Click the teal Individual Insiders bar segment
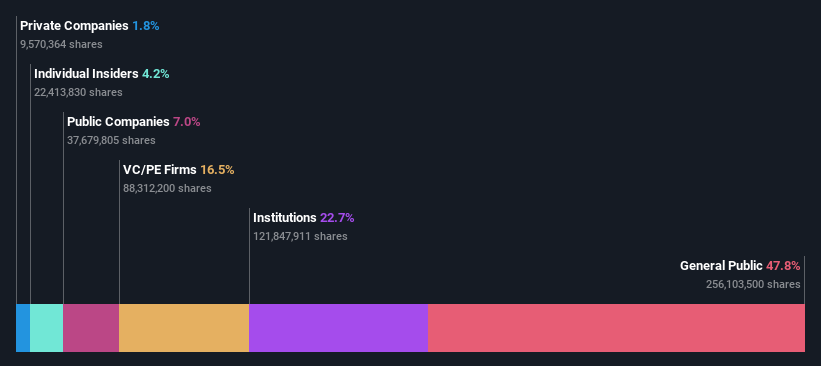The image size is (821, 366). point(47,328)
